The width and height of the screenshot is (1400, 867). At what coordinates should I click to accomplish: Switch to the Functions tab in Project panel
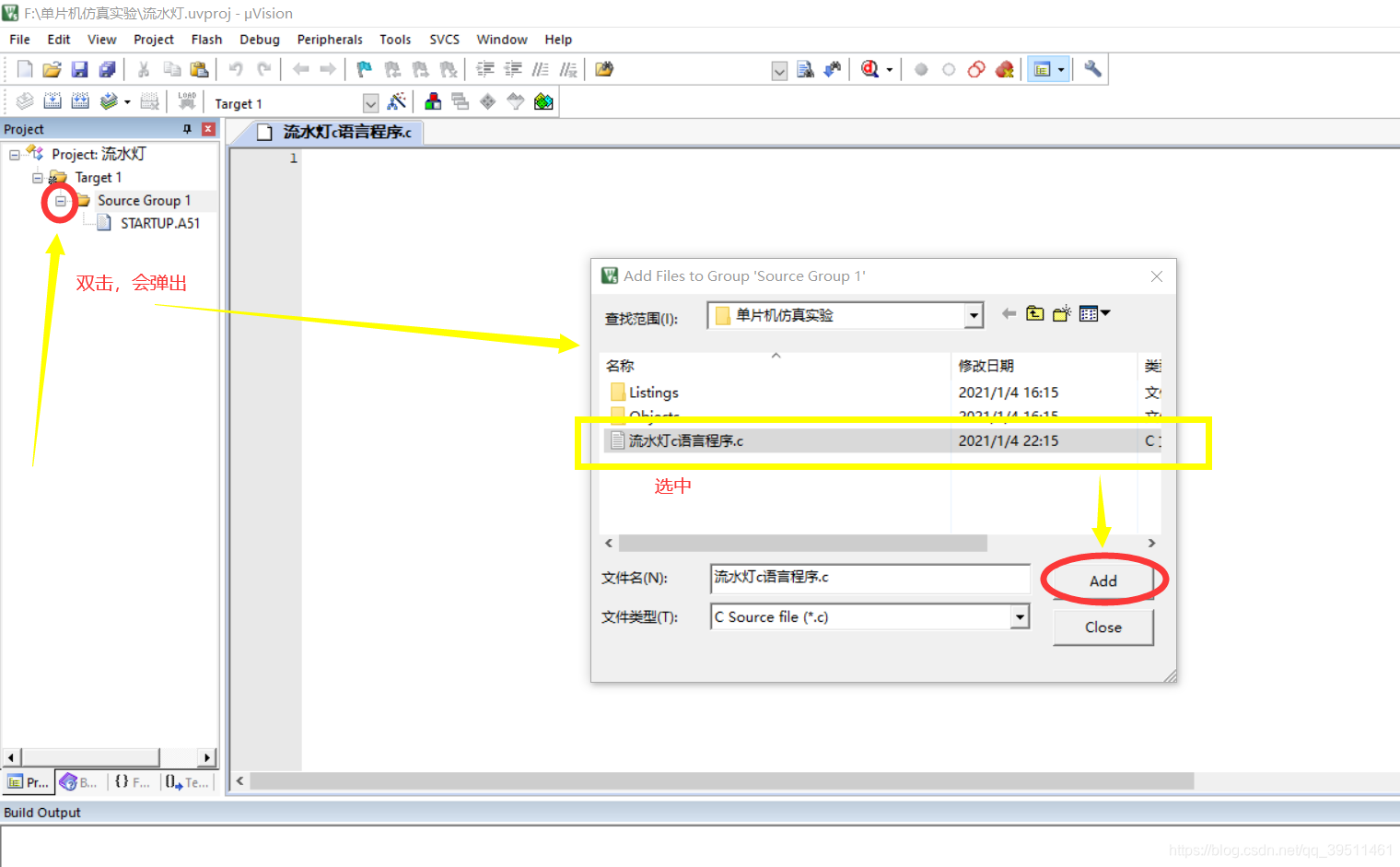pos(132,782)
